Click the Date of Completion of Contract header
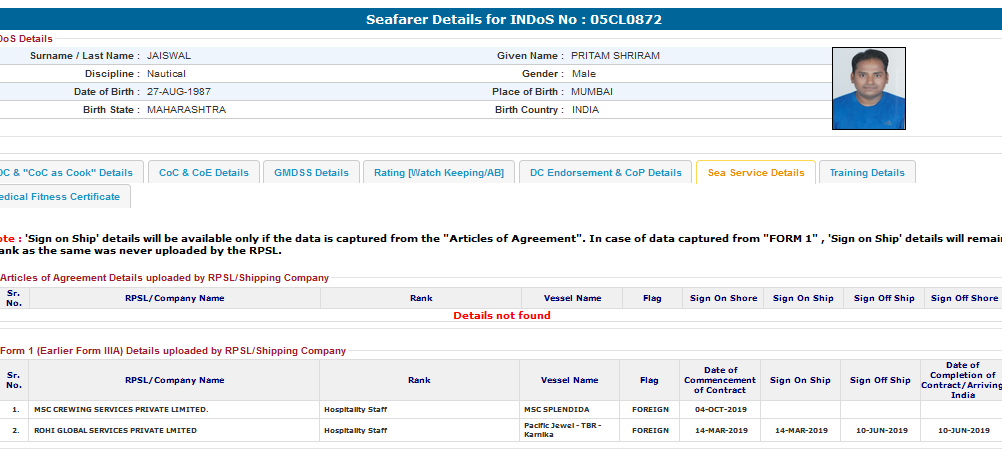Image resolution: width=1002 pixels, height=469 pixels. pos(963,380)
